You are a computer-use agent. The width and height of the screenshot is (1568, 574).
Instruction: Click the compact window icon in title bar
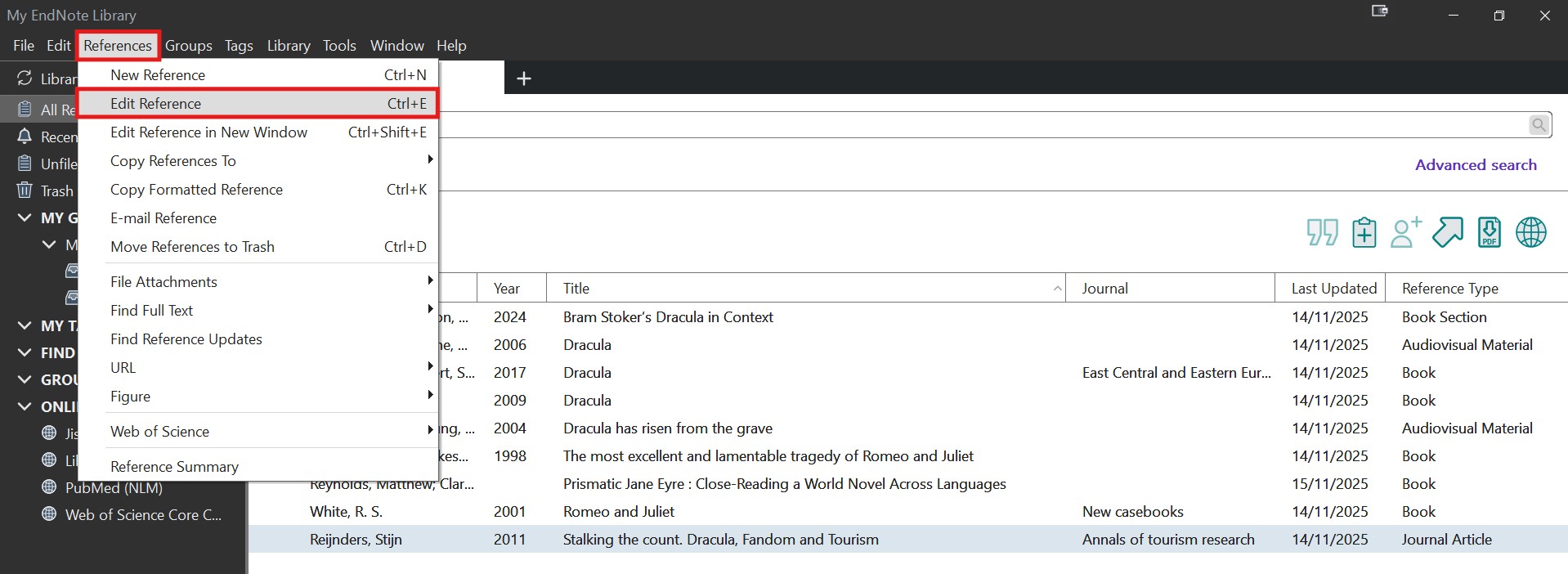(1380, 11)
